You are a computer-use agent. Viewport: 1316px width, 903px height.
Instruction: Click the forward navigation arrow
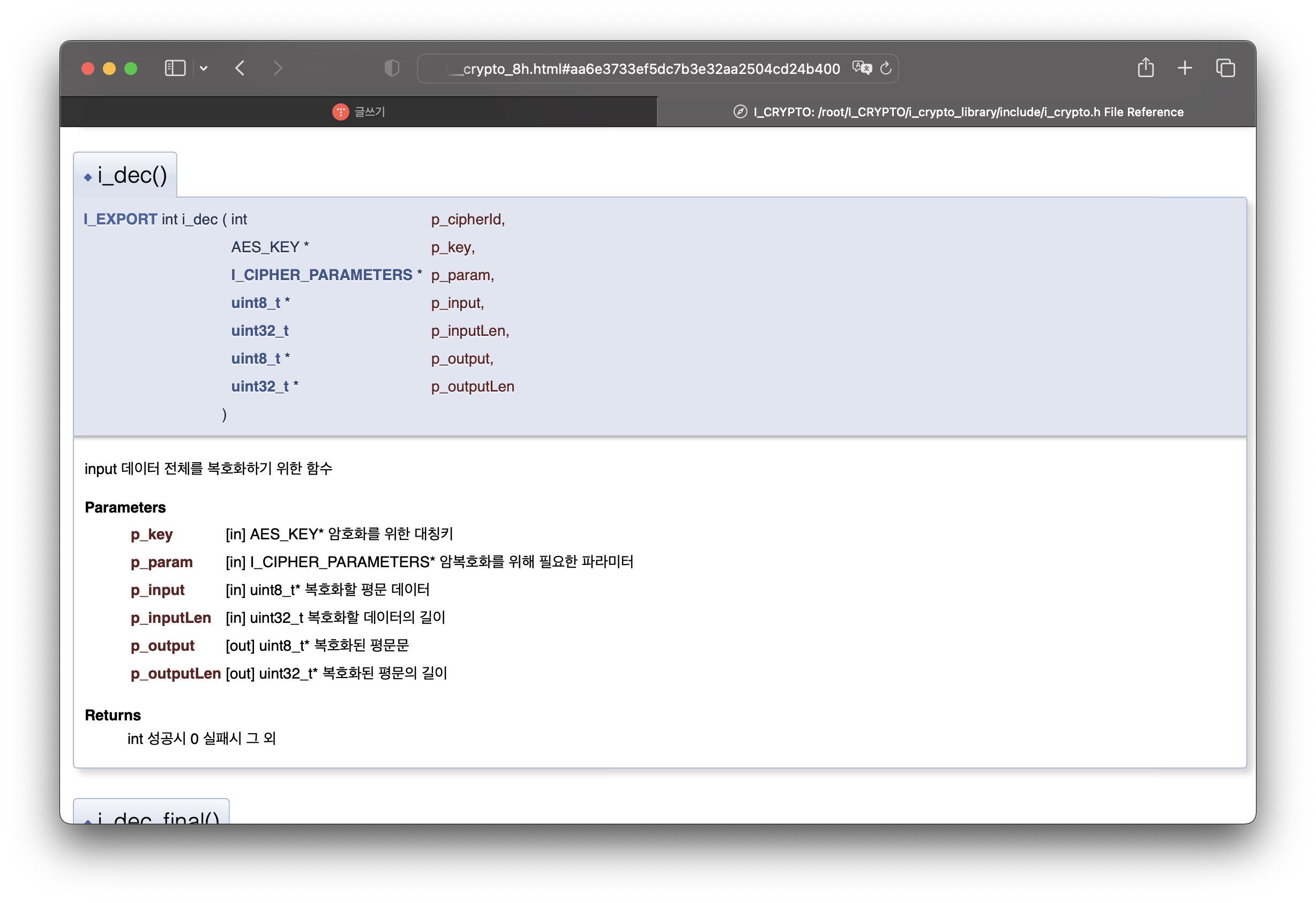point(278,69)
